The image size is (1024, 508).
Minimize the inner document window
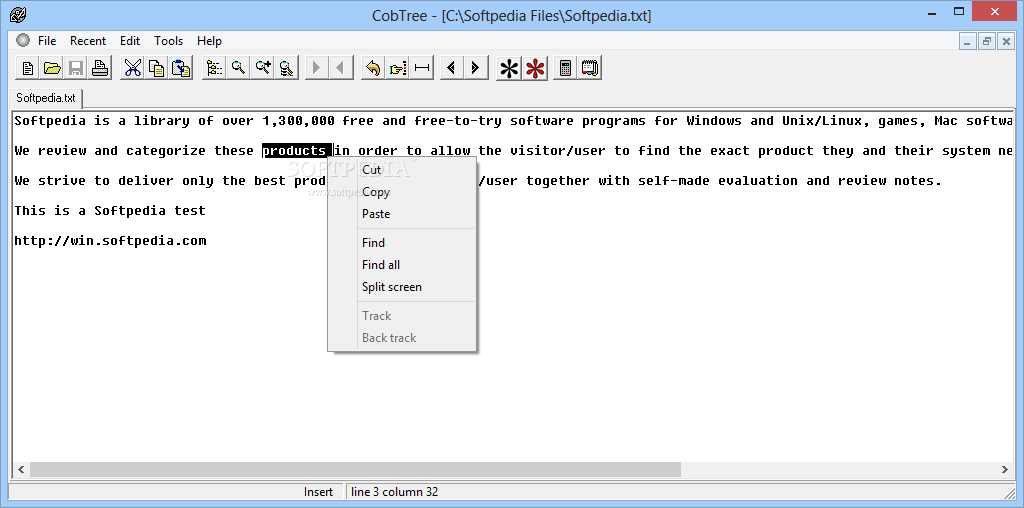968,41
